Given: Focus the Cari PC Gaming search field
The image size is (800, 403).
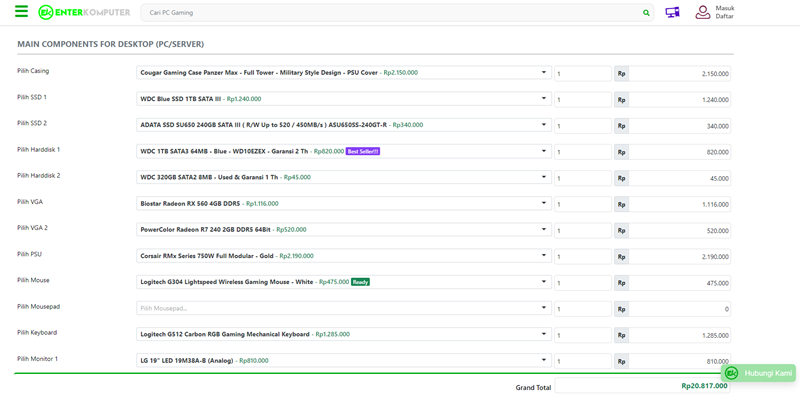Looking at the screenshot, I should tap(390, 13).
